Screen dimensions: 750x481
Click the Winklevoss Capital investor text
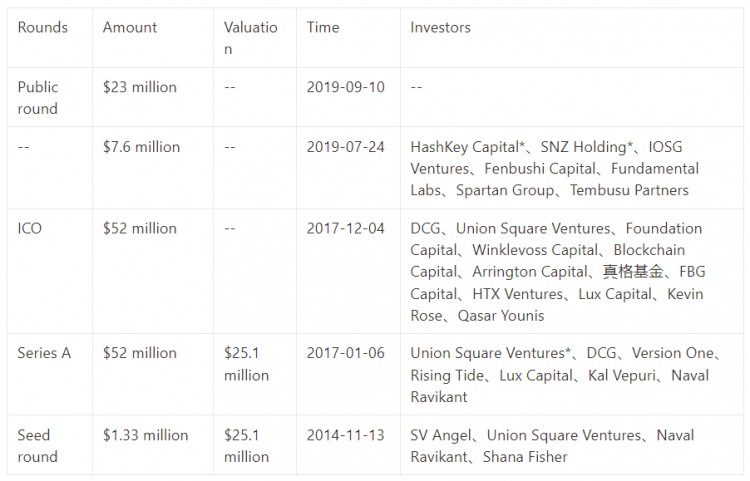tap(535, 250)
